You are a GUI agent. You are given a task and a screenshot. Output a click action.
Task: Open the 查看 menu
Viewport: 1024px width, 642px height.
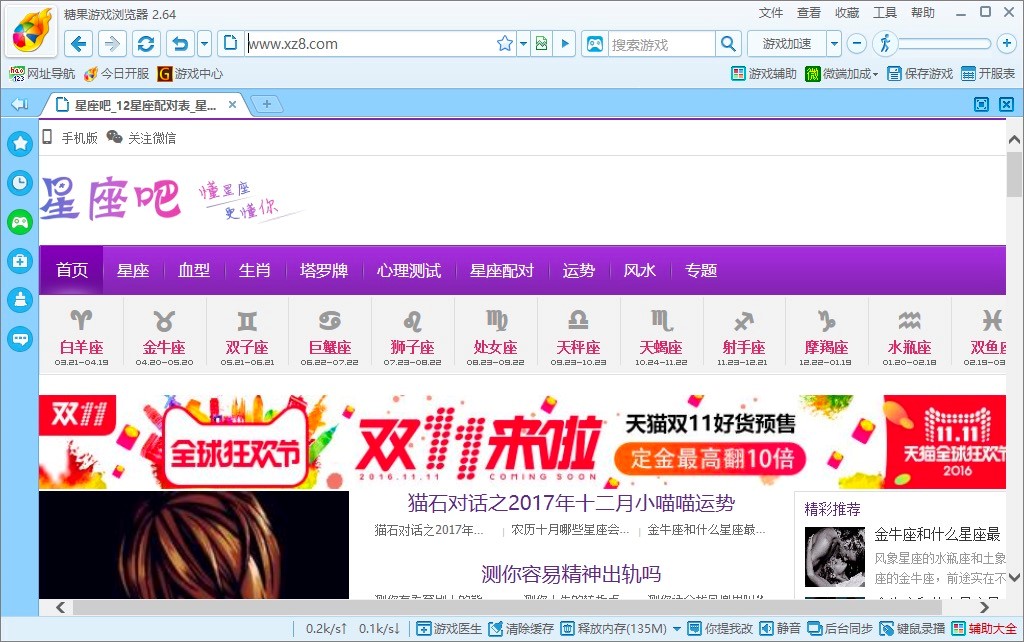pyautogui.click(x=808, y=13)
